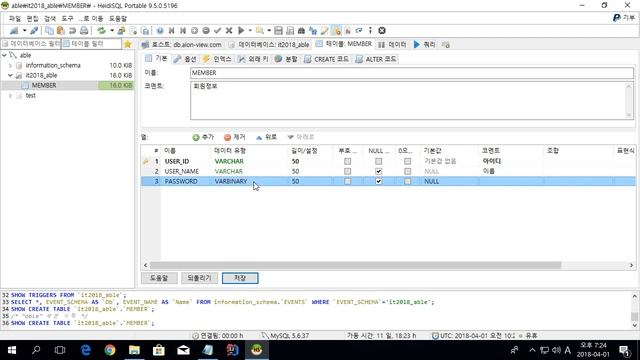Click the 추가 add column button

(x=203, y=137)
